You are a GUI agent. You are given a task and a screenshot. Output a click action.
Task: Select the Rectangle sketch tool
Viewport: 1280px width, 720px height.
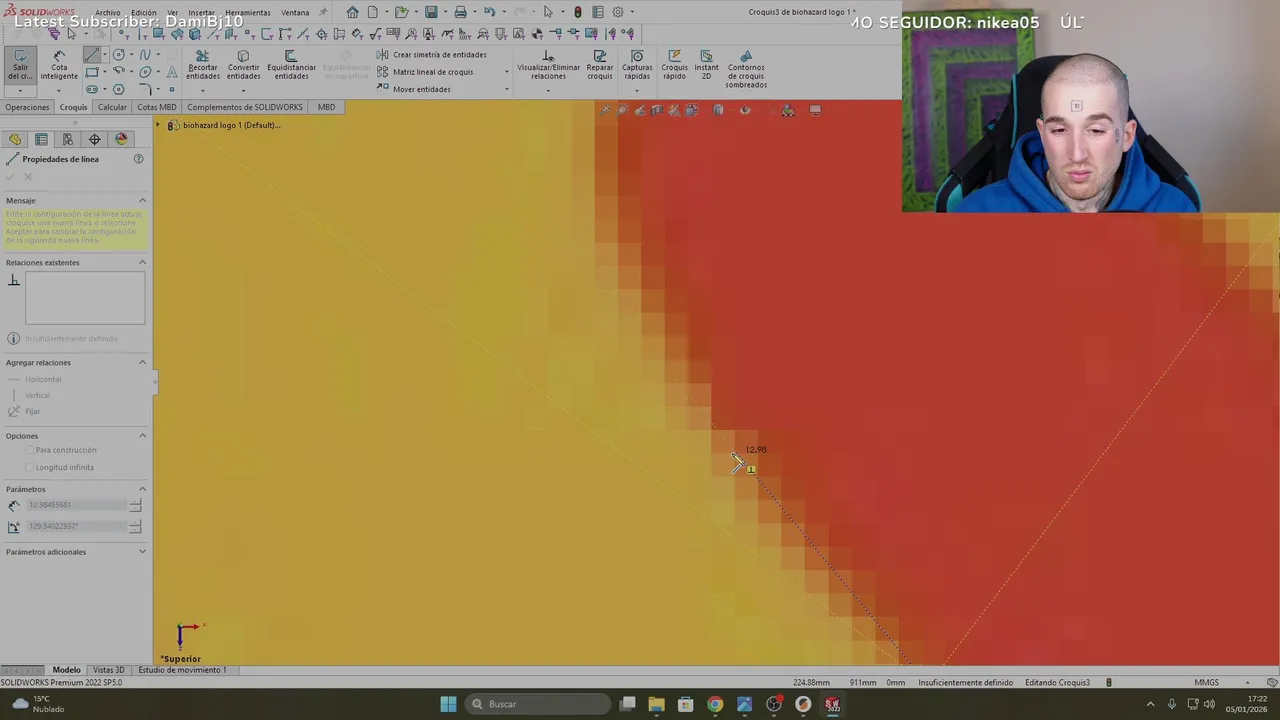pyautogui.click(x=92, y=72)
